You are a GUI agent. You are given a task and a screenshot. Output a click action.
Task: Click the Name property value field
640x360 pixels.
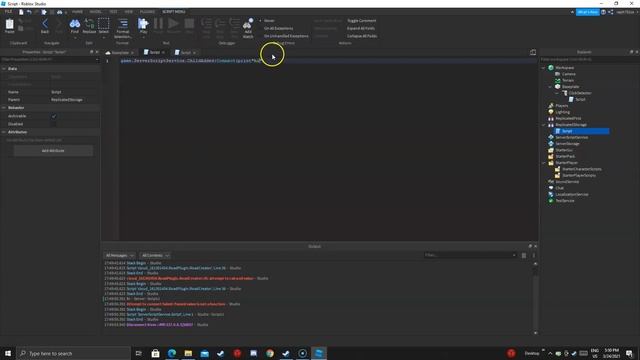(74, 92)
